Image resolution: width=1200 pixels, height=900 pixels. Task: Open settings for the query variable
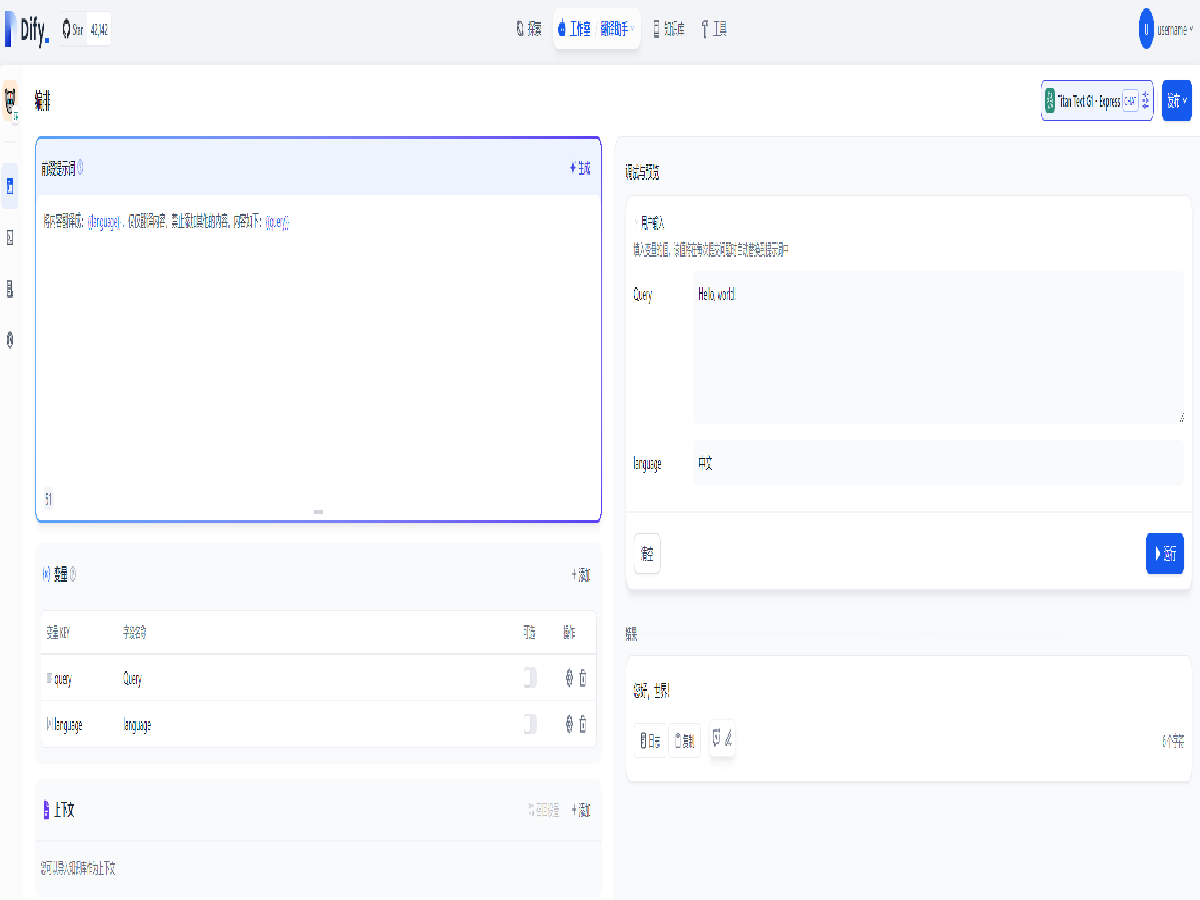coord(569,678)
